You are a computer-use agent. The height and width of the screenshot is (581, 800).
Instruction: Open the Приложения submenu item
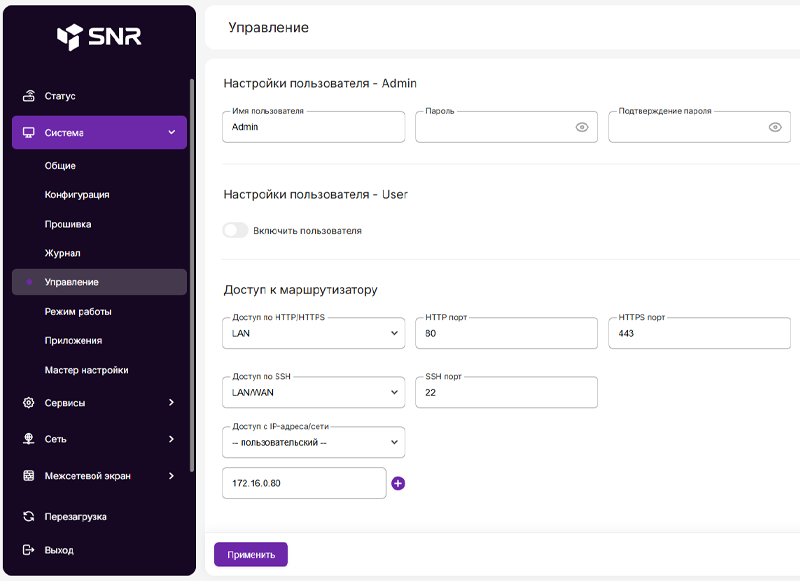pyautogui.click(x=73, y=341)
